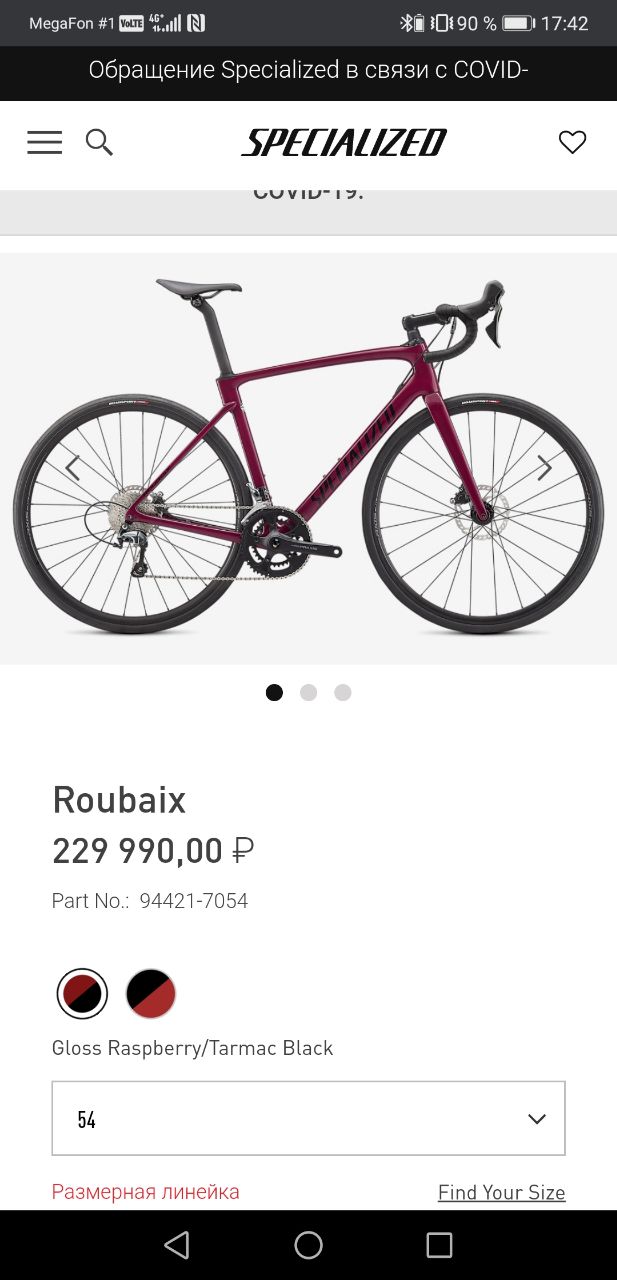Show the previous bike image arrow
Image resolution: width=617 pixels, height=1280 pixels.
coord(73,467)
